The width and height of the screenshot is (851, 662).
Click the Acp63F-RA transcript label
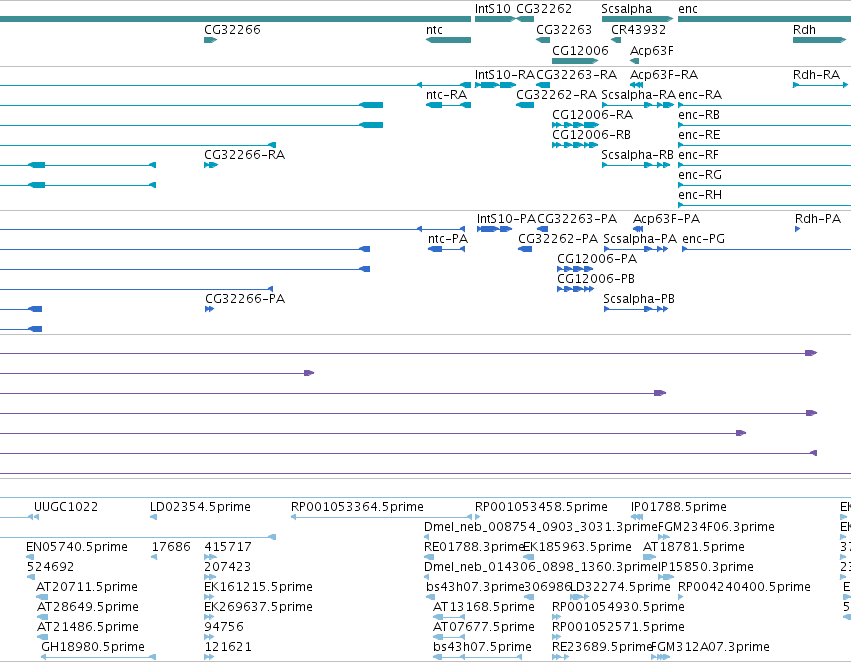[x=664, y=75]
